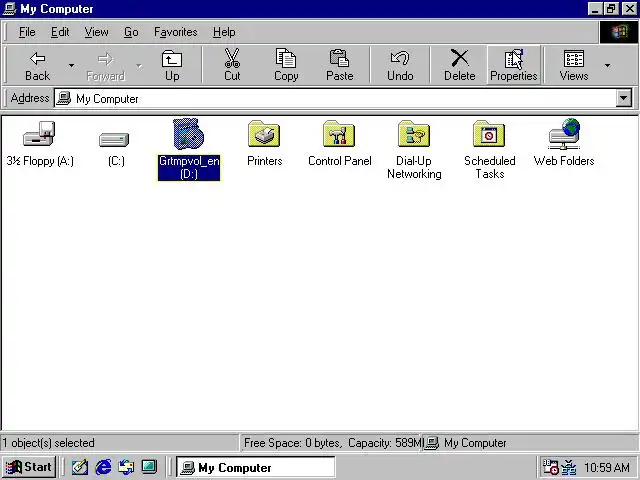This screenshot has width=640, height=480.
Task: Click the My Computer taskbar button
Action: pyautogui.click(x=256, y=467)
